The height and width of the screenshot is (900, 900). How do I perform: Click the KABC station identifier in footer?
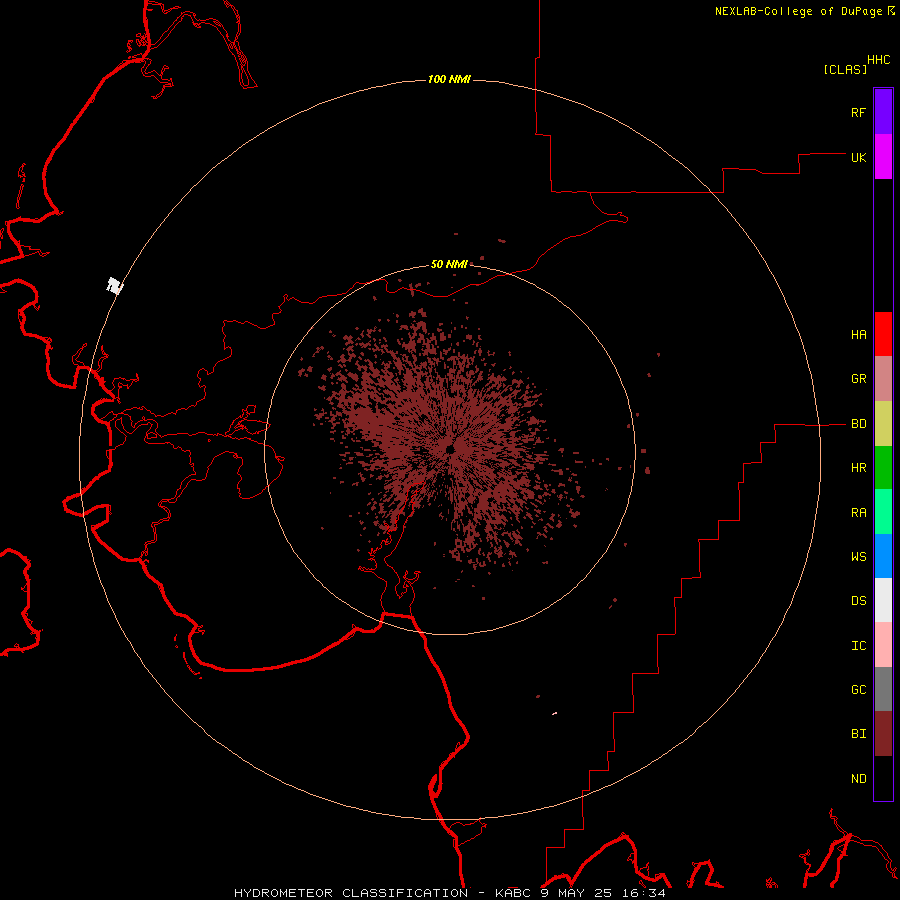(513, 893)
